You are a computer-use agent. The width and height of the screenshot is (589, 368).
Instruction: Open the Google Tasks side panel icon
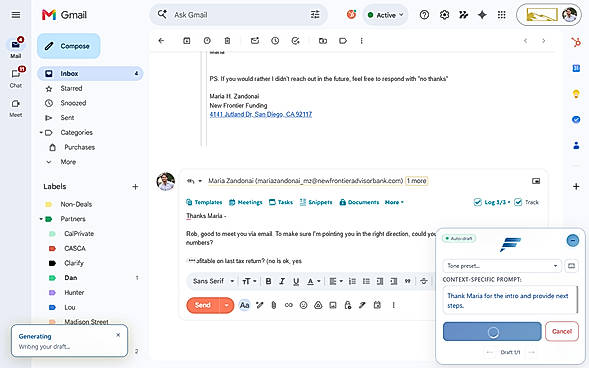tap(576, 119)
